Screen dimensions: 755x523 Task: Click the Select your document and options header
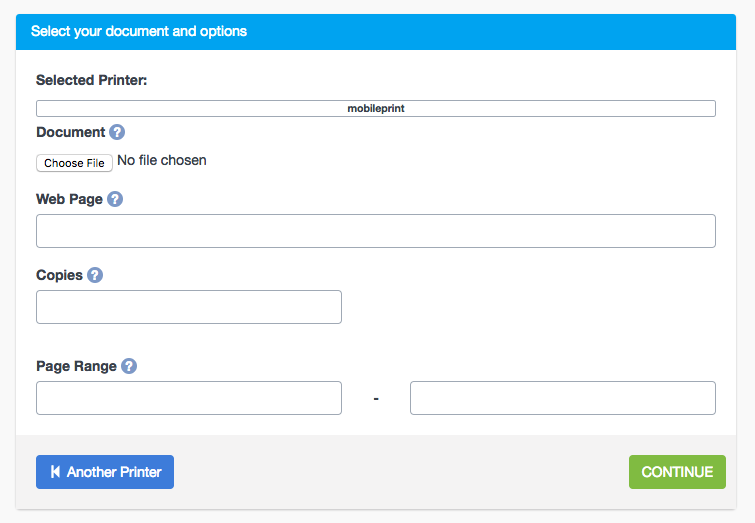coord(139,31)
